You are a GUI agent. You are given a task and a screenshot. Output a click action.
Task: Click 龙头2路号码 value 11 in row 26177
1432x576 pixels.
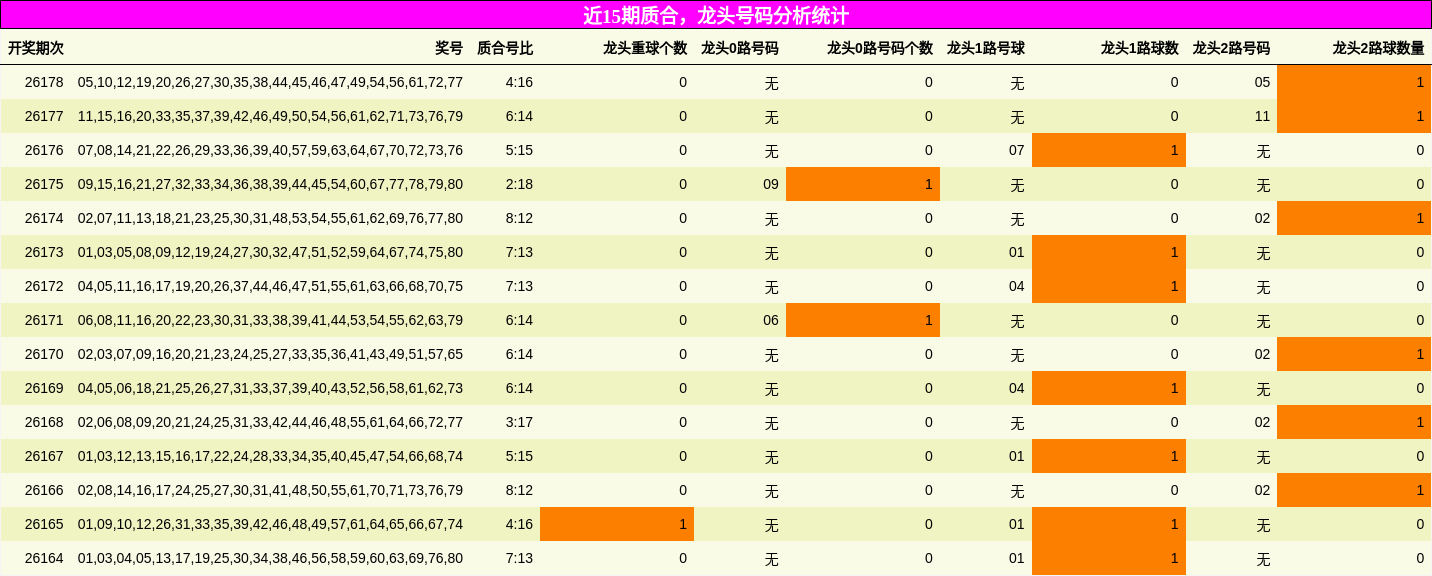click(x=1262, y=116)
